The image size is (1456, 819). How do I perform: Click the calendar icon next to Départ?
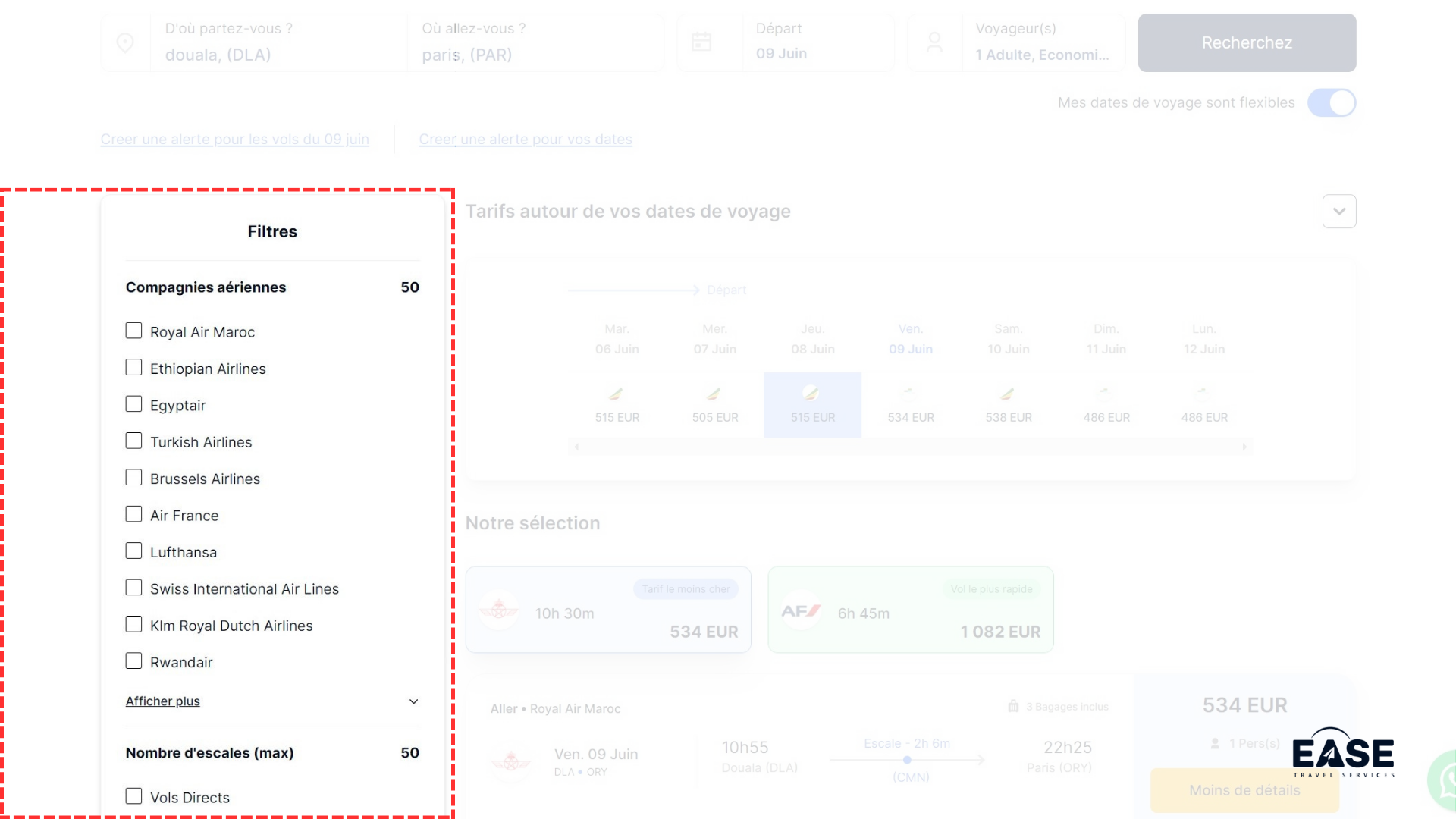point(701,42)
